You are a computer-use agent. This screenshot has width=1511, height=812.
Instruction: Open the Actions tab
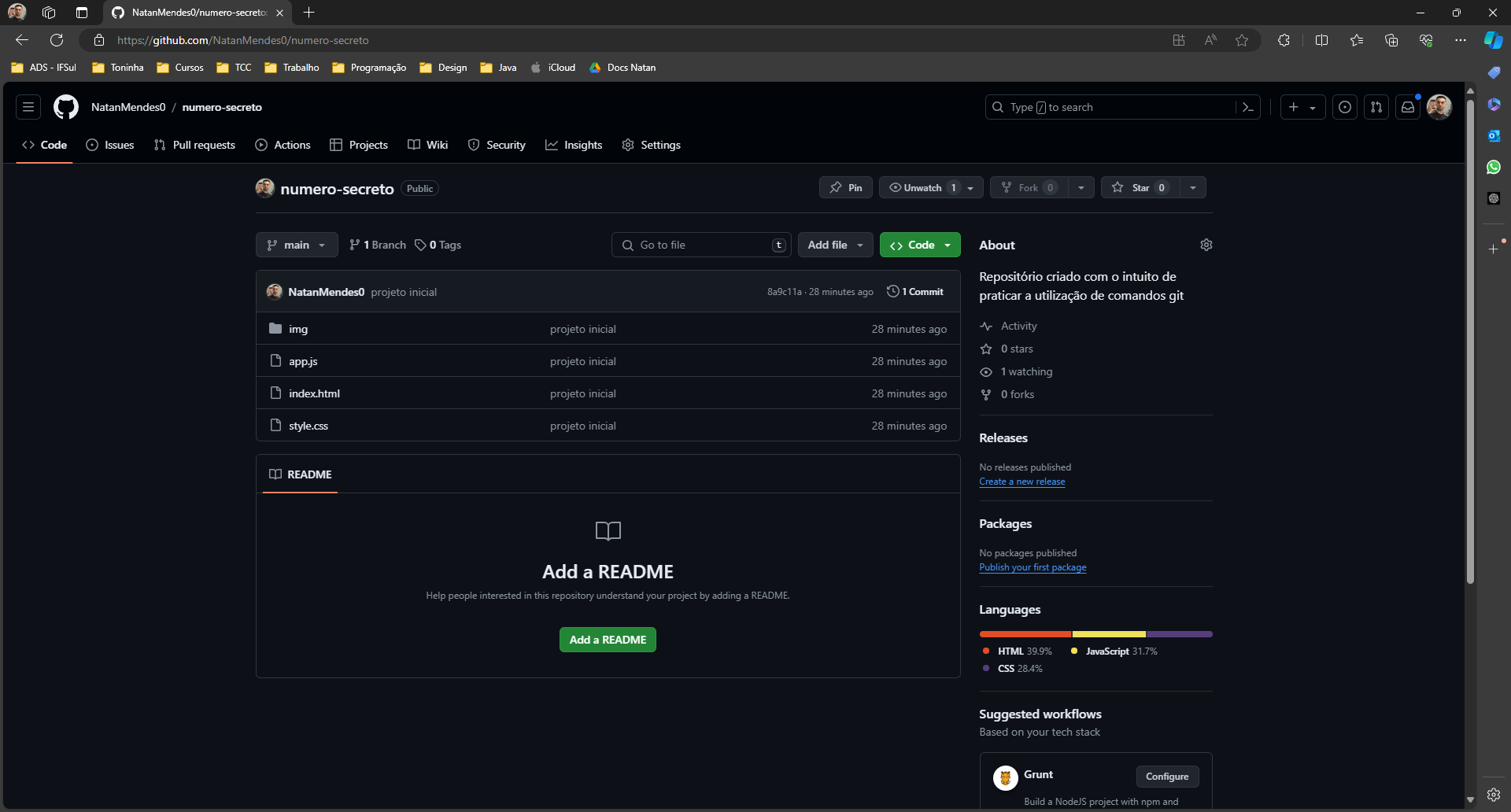[x=283, y=145]
